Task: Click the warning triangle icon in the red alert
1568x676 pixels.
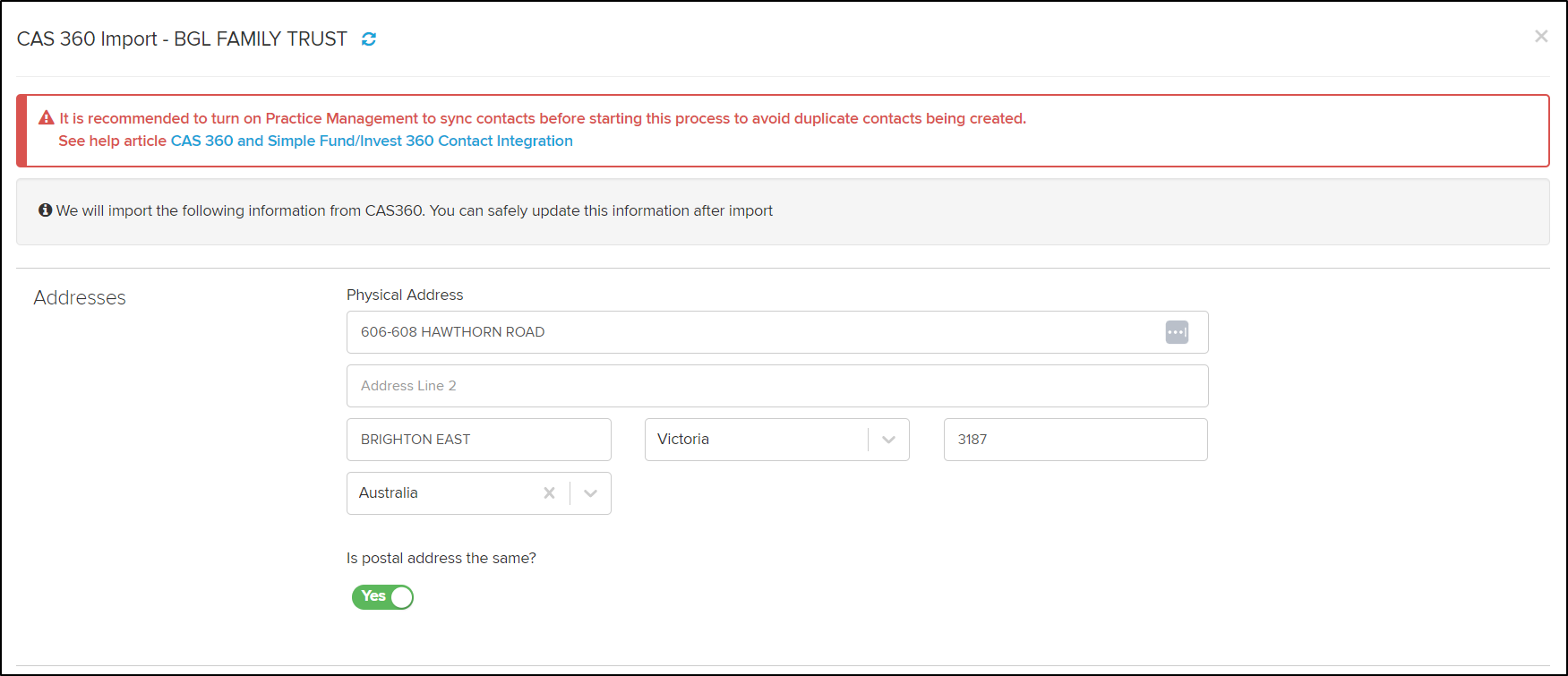Action: [47, 118]
